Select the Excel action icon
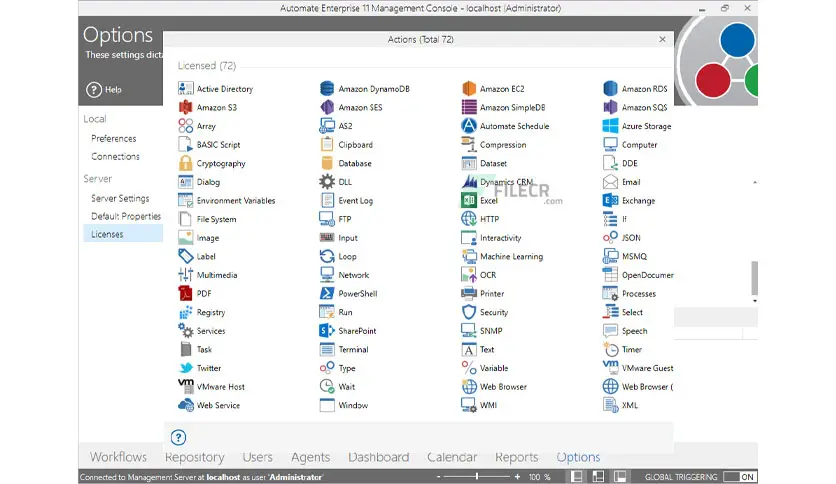The width and height of the screenshot is (836, 484). tap(469, 200)
